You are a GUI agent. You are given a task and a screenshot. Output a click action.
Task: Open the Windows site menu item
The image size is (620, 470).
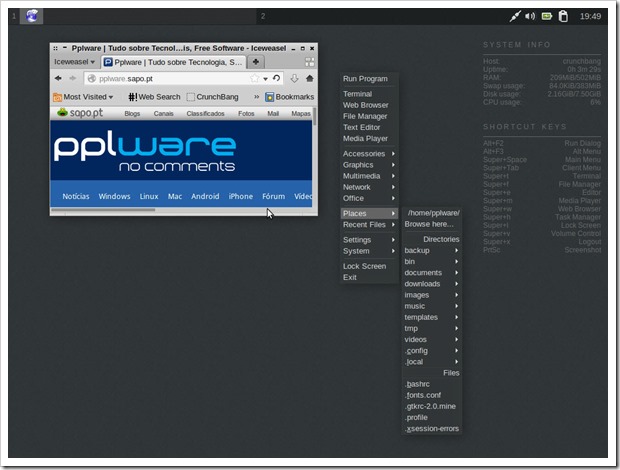(x=114, y=196)
